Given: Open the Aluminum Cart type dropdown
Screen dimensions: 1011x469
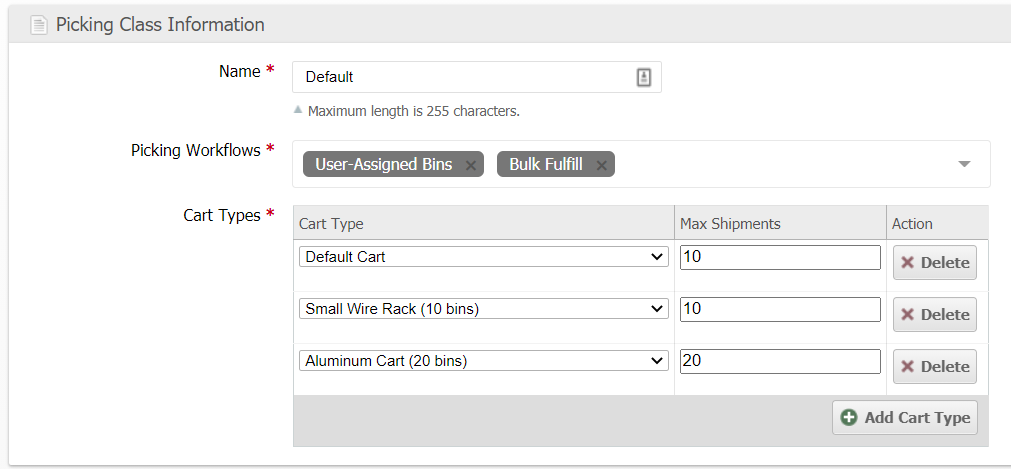Looking at the screenshot, I should 483,361.
